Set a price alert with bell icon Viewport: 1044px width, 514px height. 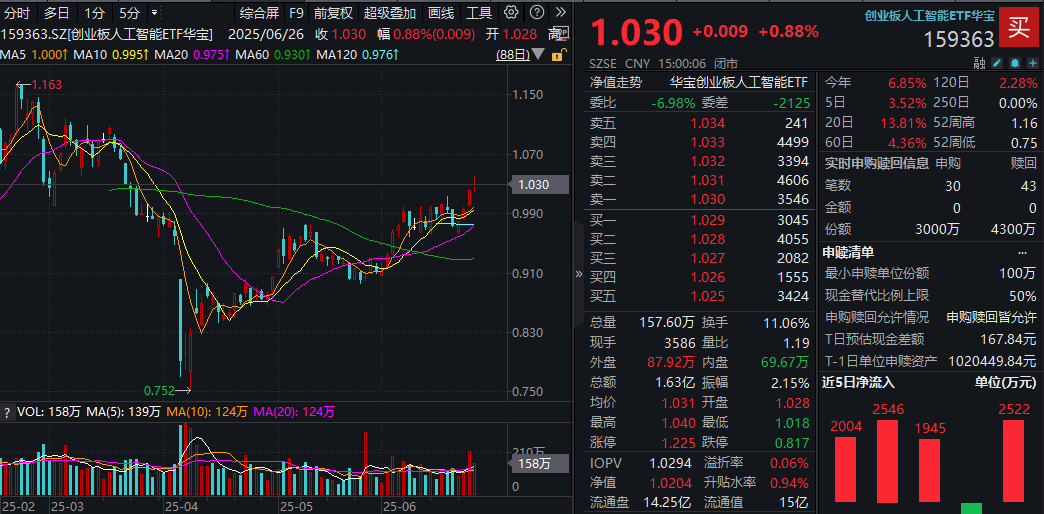point(1015,63)
